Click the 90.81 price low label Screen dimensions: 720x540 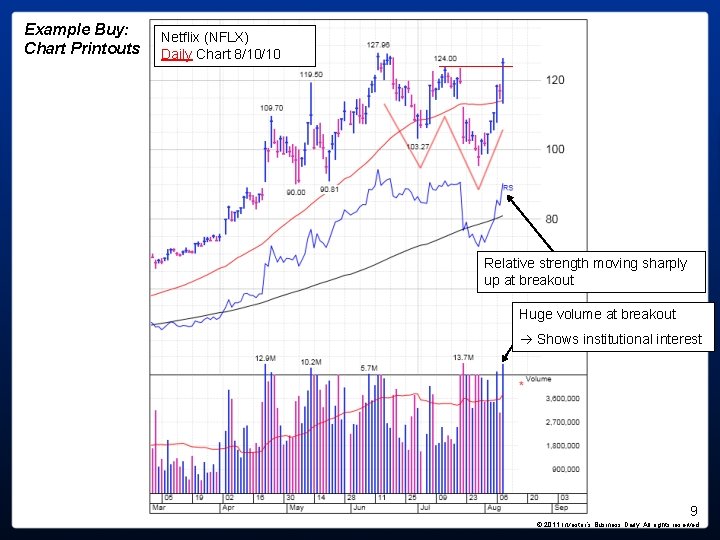point(329,189)
